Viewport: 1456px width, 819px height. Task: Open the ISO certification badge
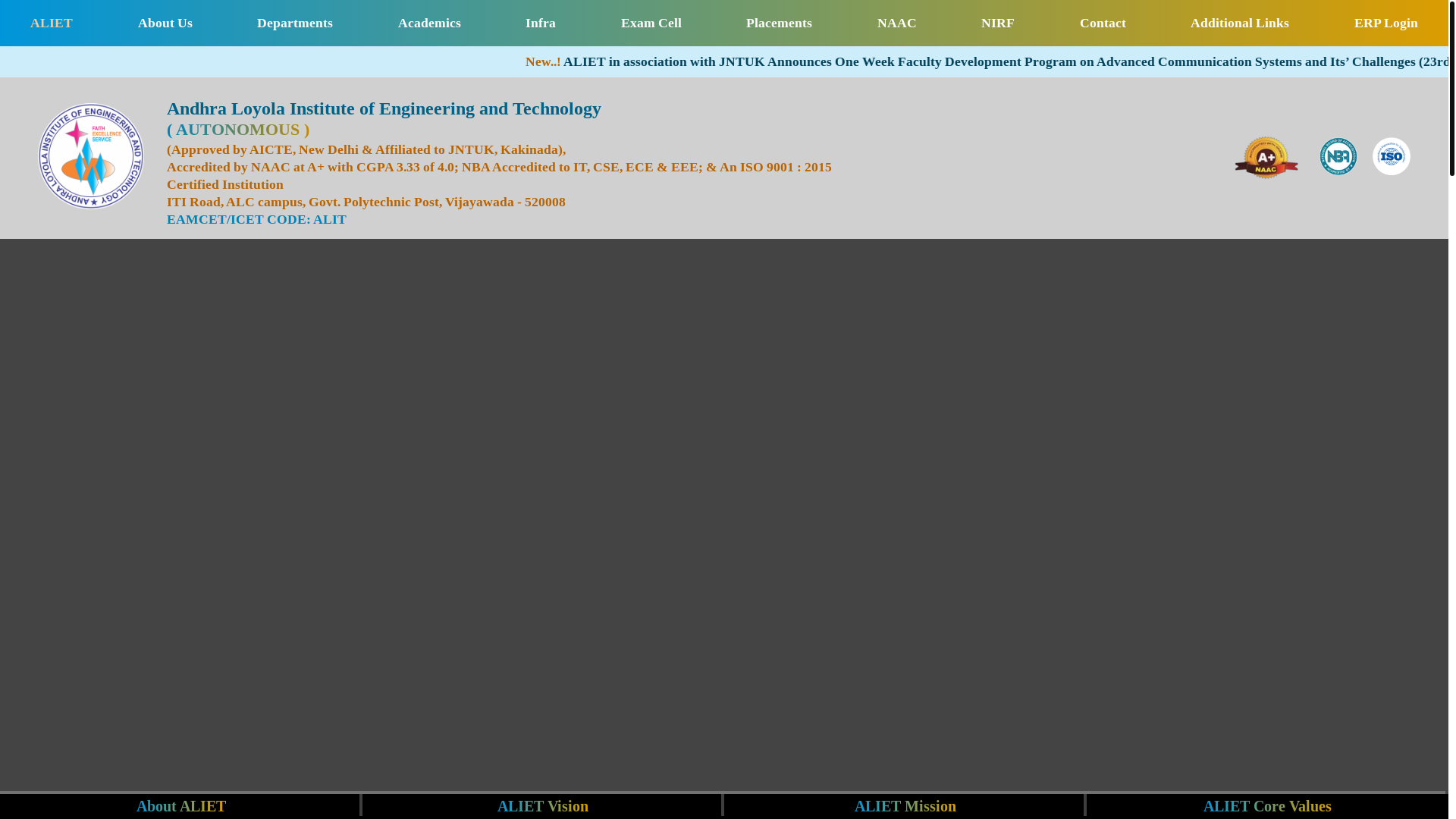pyautogui.click(x=1392, y=156)
